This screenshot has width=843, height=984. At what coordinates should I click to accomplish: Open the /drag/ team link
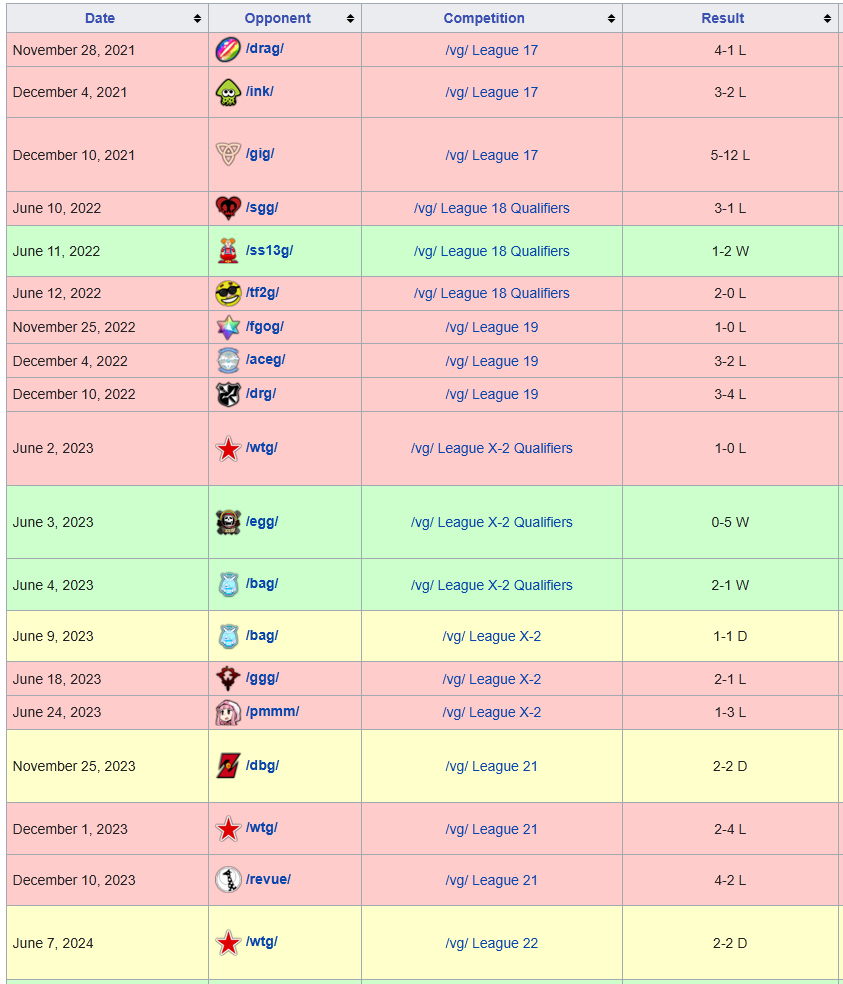[264, 48]
